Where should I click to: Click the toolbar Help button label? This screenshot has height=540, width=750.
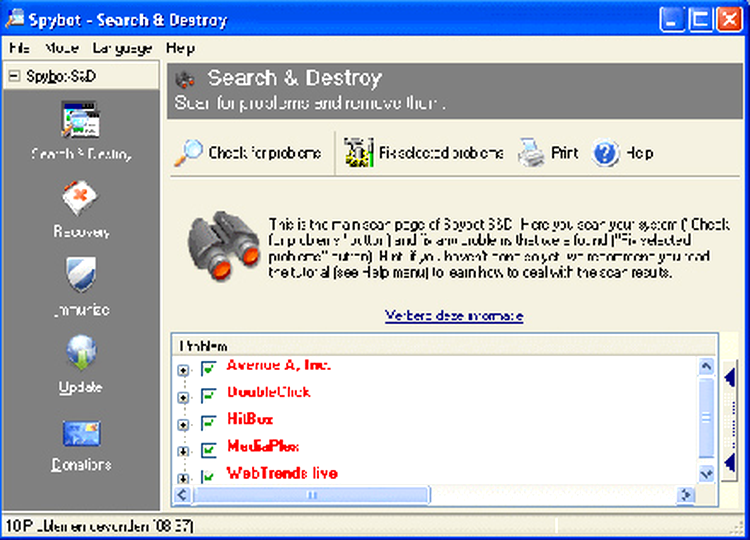point(640,153)
